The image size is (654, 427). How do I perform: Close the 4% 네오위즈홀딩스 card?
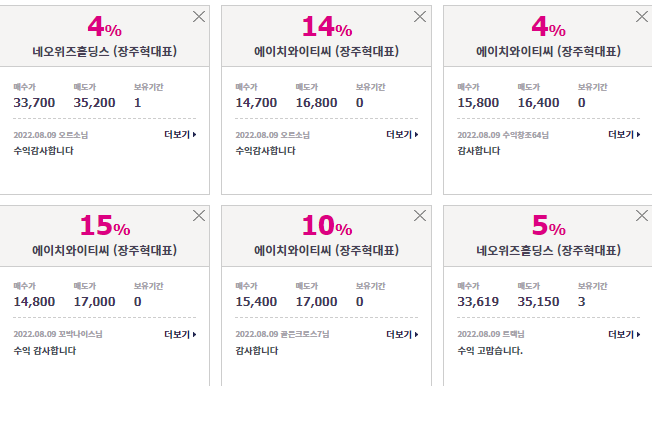tap(199, 17)
